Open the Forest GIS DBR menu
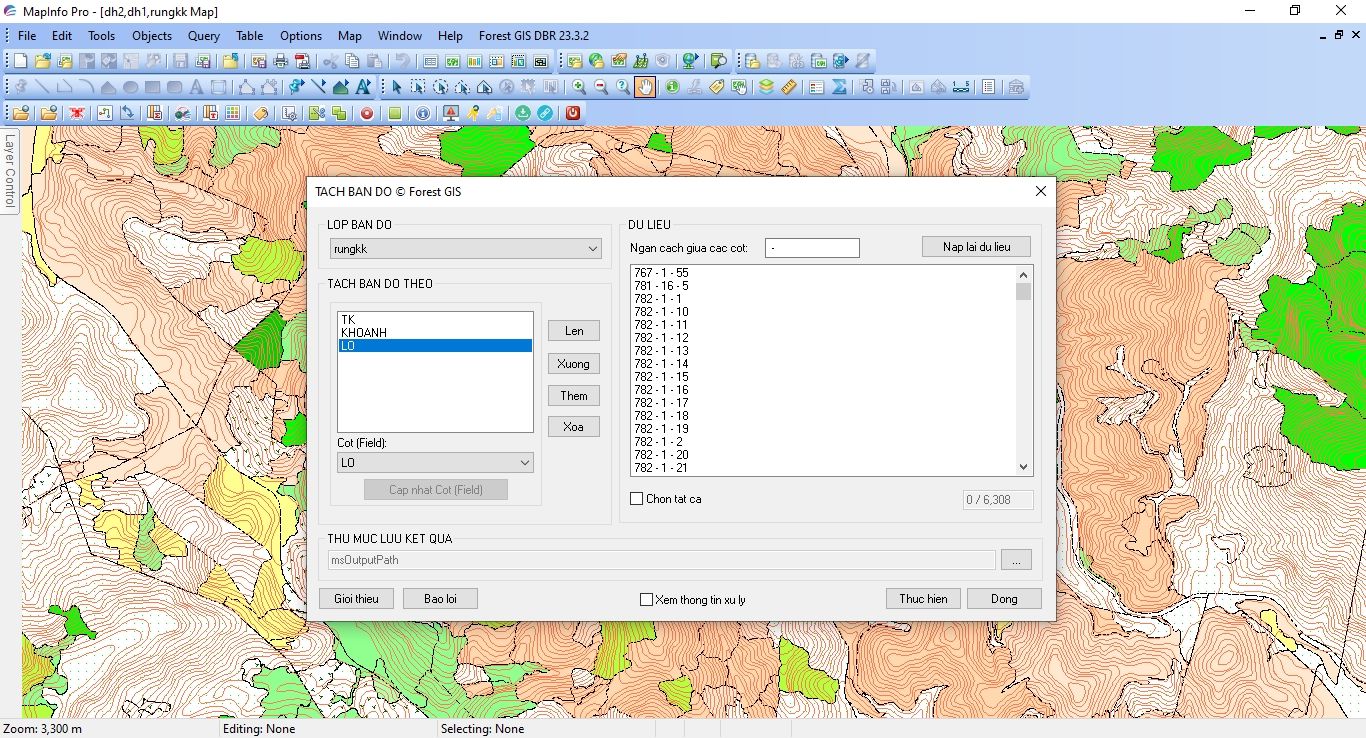Image resolution: width=1366 pixels, height=738 pixels. tap(536, 36)
